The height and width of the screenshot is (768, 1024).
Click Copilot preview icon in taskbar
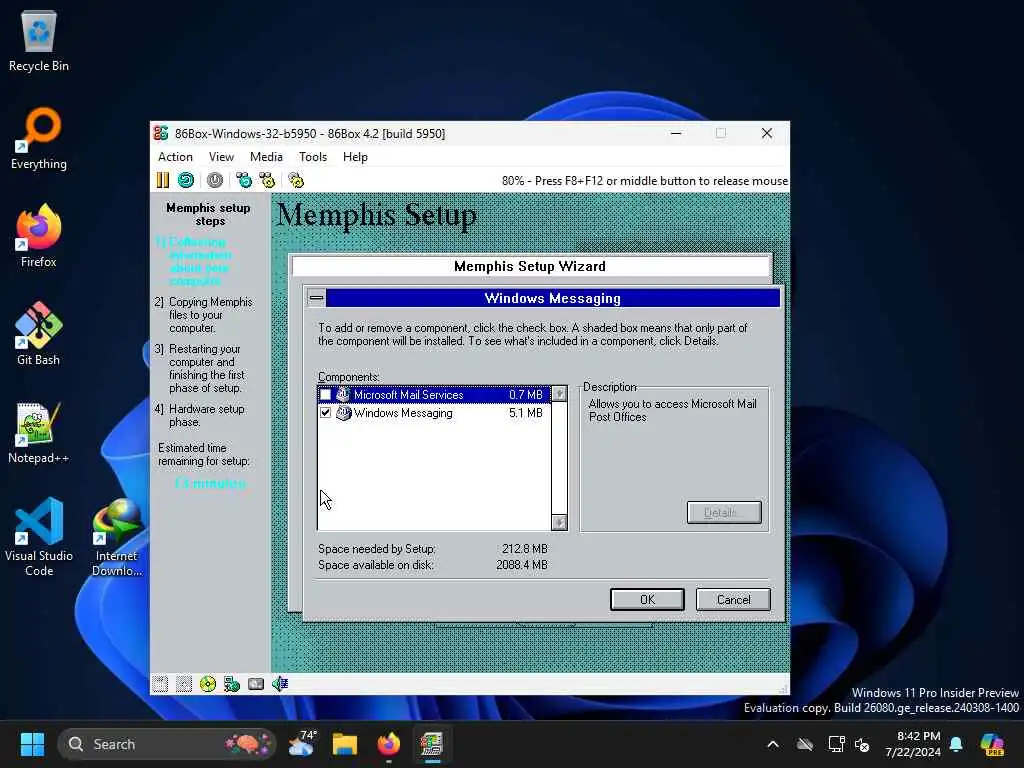tap(992, 744)
